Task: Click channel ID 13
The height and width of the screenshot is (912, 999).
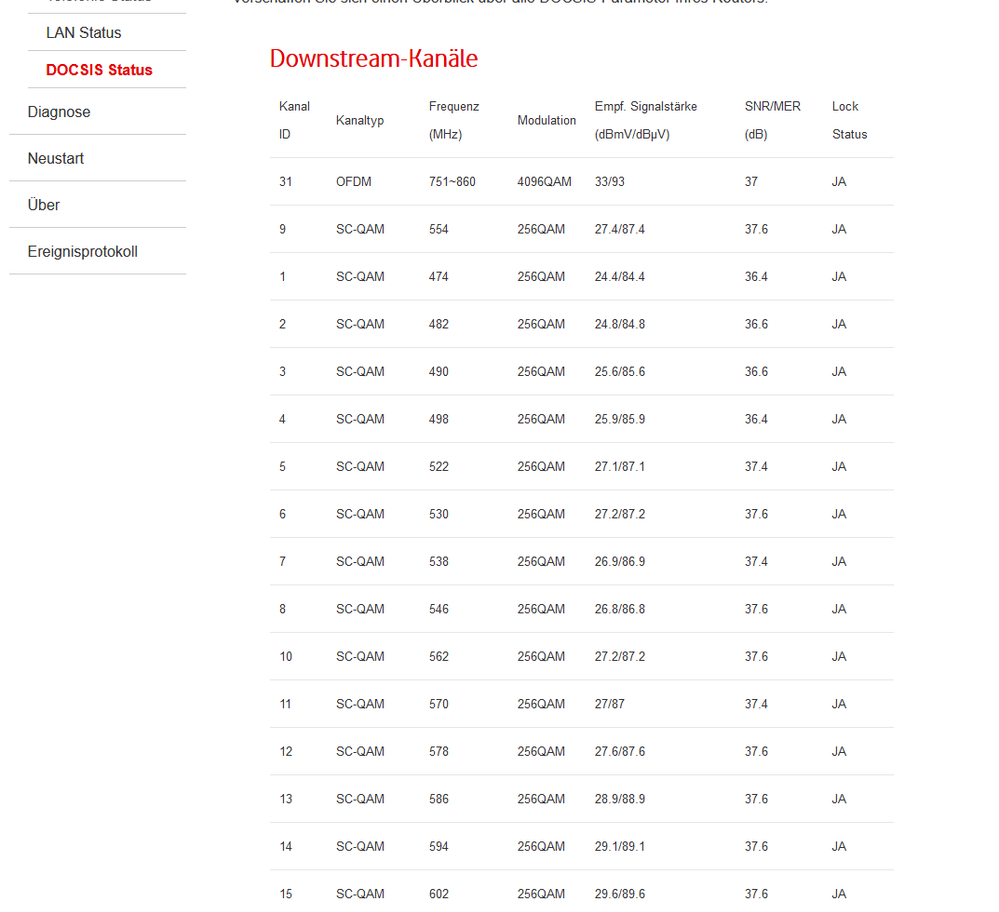Action: click(x=285, y=799)
